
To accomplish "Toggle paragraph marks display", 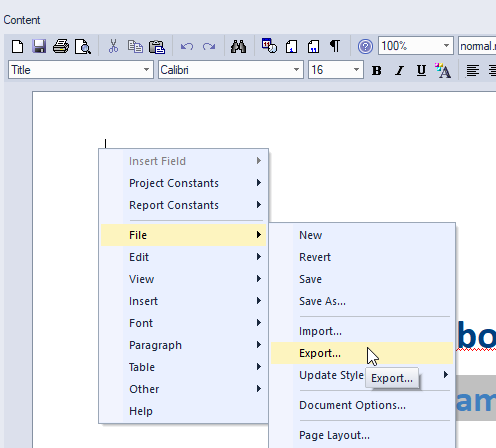I will [x=335, y=46].
